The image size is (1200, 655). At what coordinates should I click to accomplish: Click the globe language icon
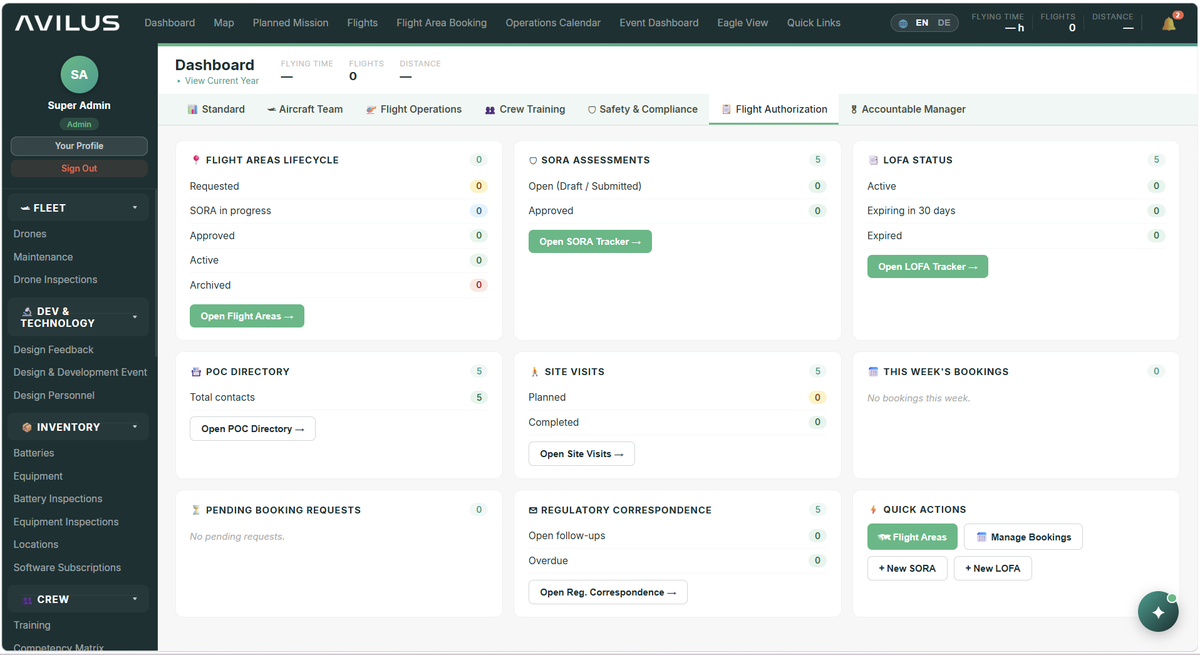click(x=903, y=23)
